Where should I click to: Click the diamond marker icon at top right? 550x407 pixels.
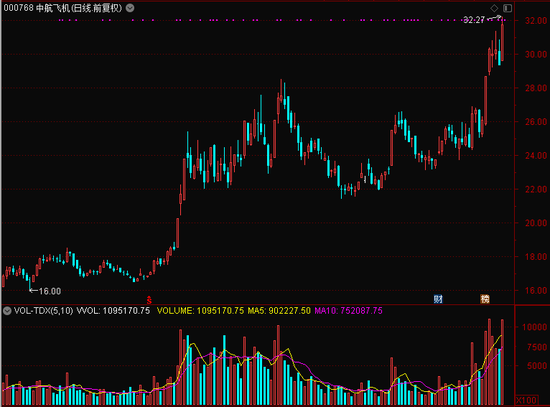pos(494,8)
